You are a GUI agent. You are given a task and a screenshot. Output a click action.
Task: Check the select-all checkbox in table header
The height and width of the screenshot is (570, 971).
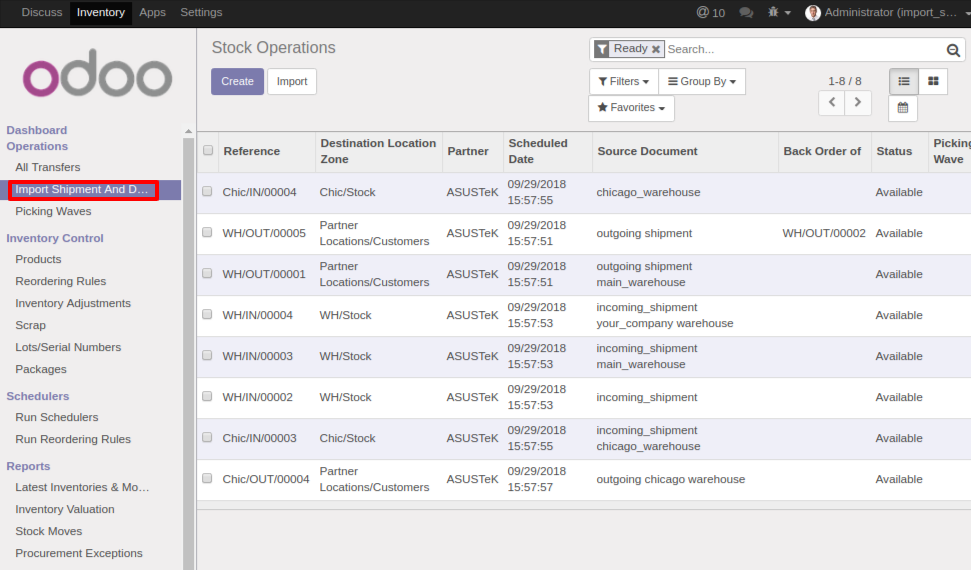[208, 151]
